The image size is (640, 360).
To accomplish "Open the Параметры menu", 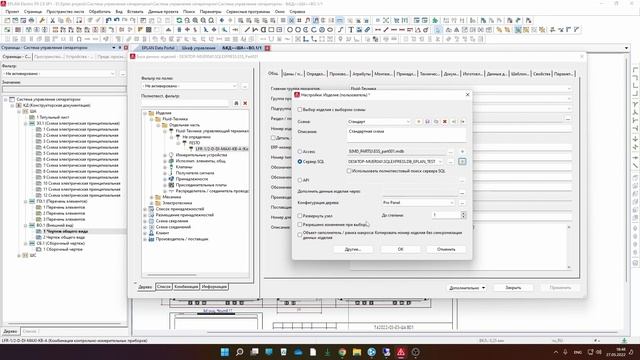I will (210, 12).
